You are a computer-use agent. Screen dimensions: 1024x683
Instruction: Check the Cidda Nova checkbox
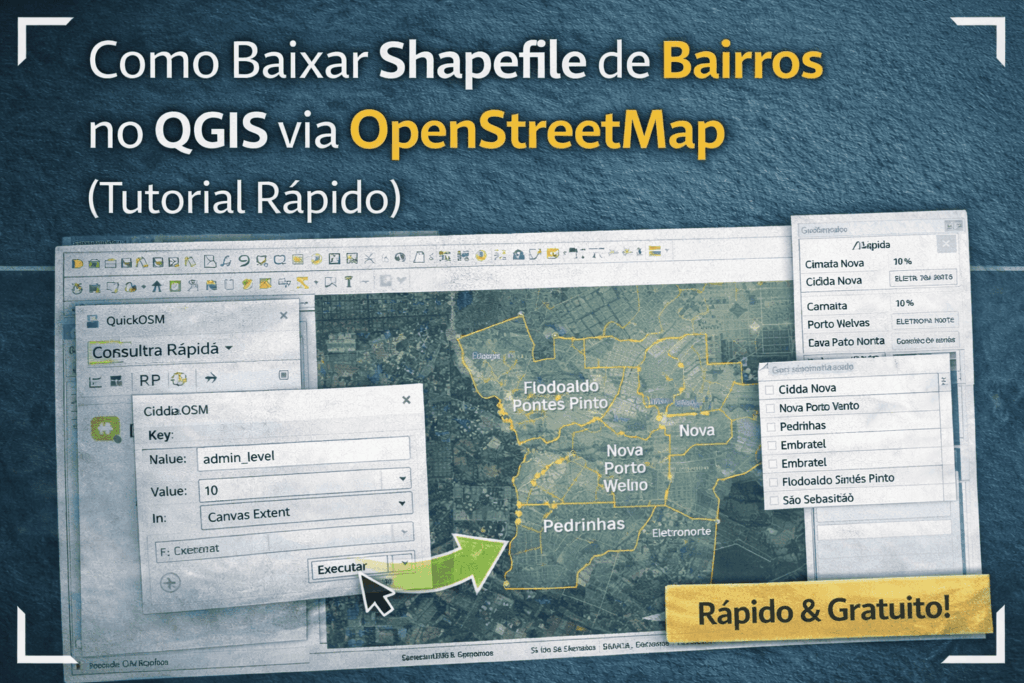pos(770,390)
